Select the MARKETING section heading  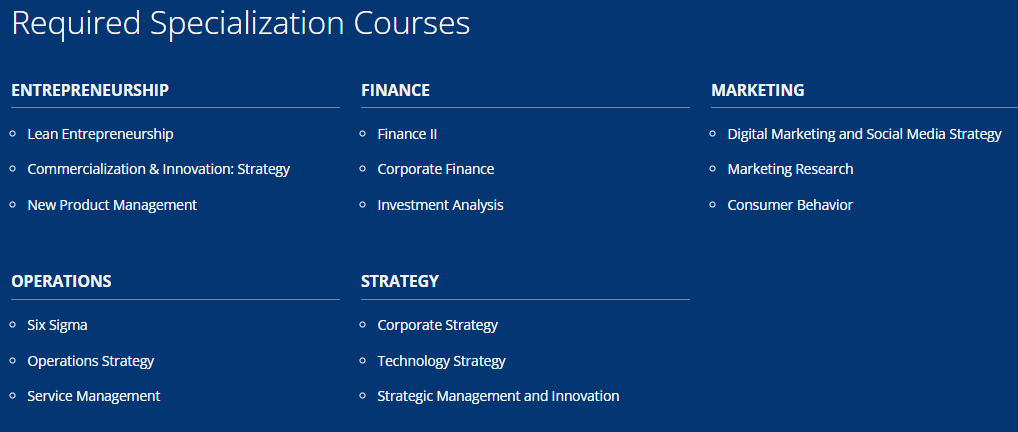[x=758, y=90]
